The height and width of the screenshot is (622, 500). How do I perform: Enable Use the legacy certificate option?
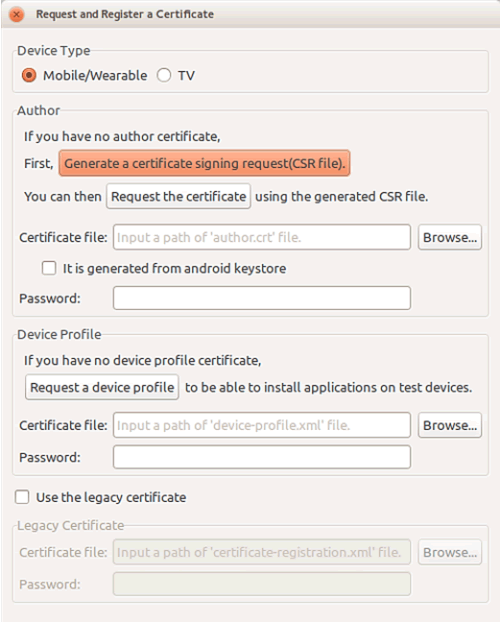coord(22,497)
